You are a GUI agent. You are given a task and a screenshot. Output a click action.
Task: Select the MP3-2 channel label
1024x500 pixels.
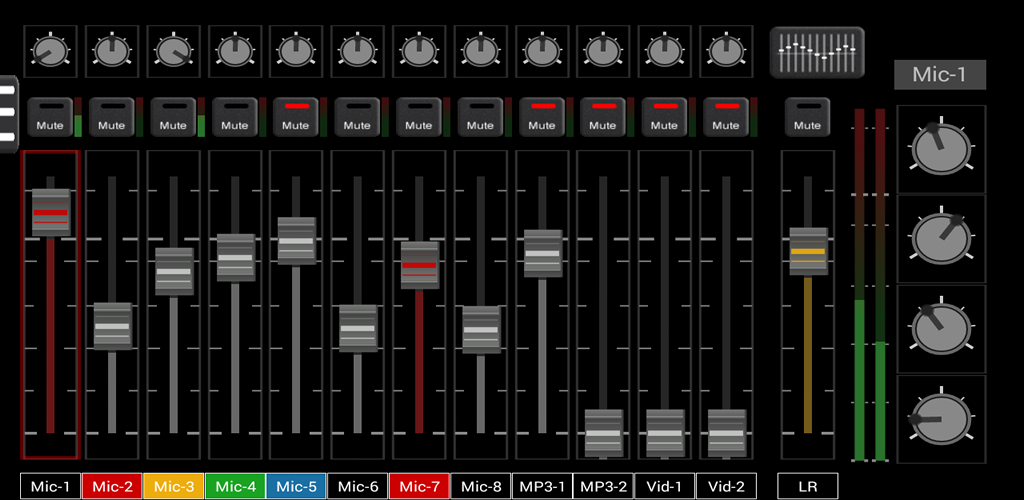pyautogui.click(x=603, y=486)
